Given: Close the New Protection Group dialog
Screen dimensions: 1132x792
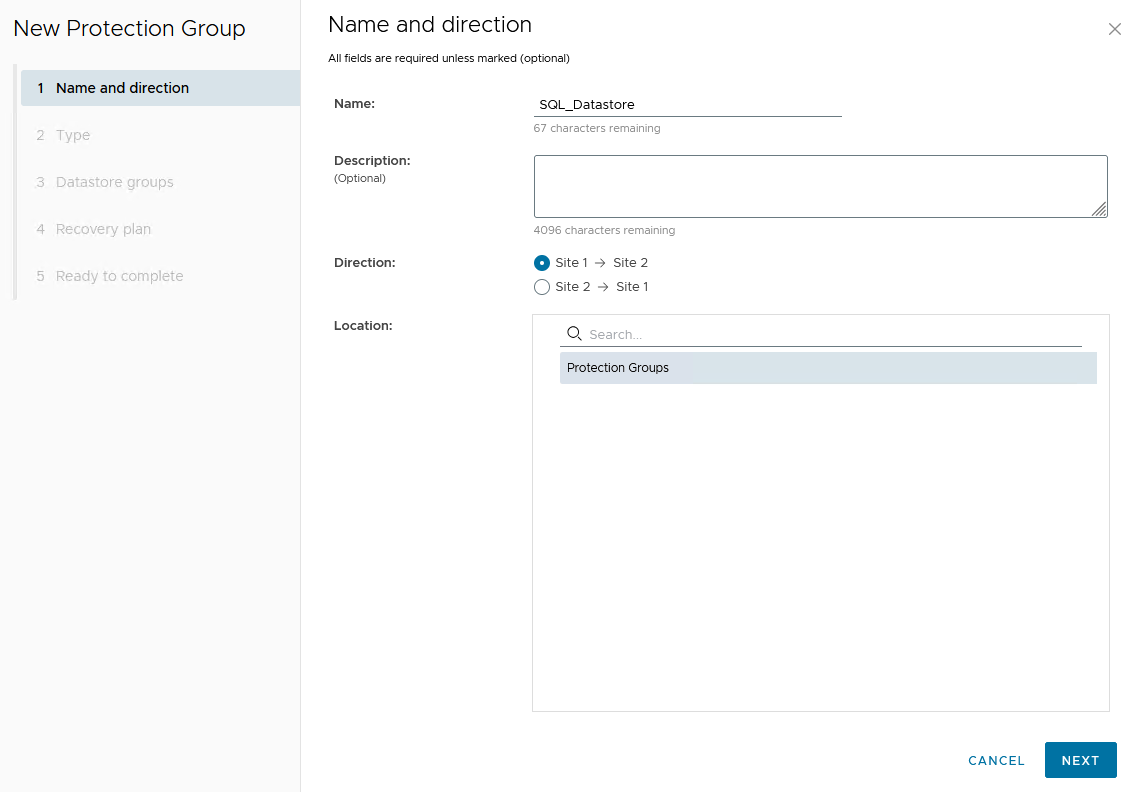Looking at the screenshot, I should 1114,30.
